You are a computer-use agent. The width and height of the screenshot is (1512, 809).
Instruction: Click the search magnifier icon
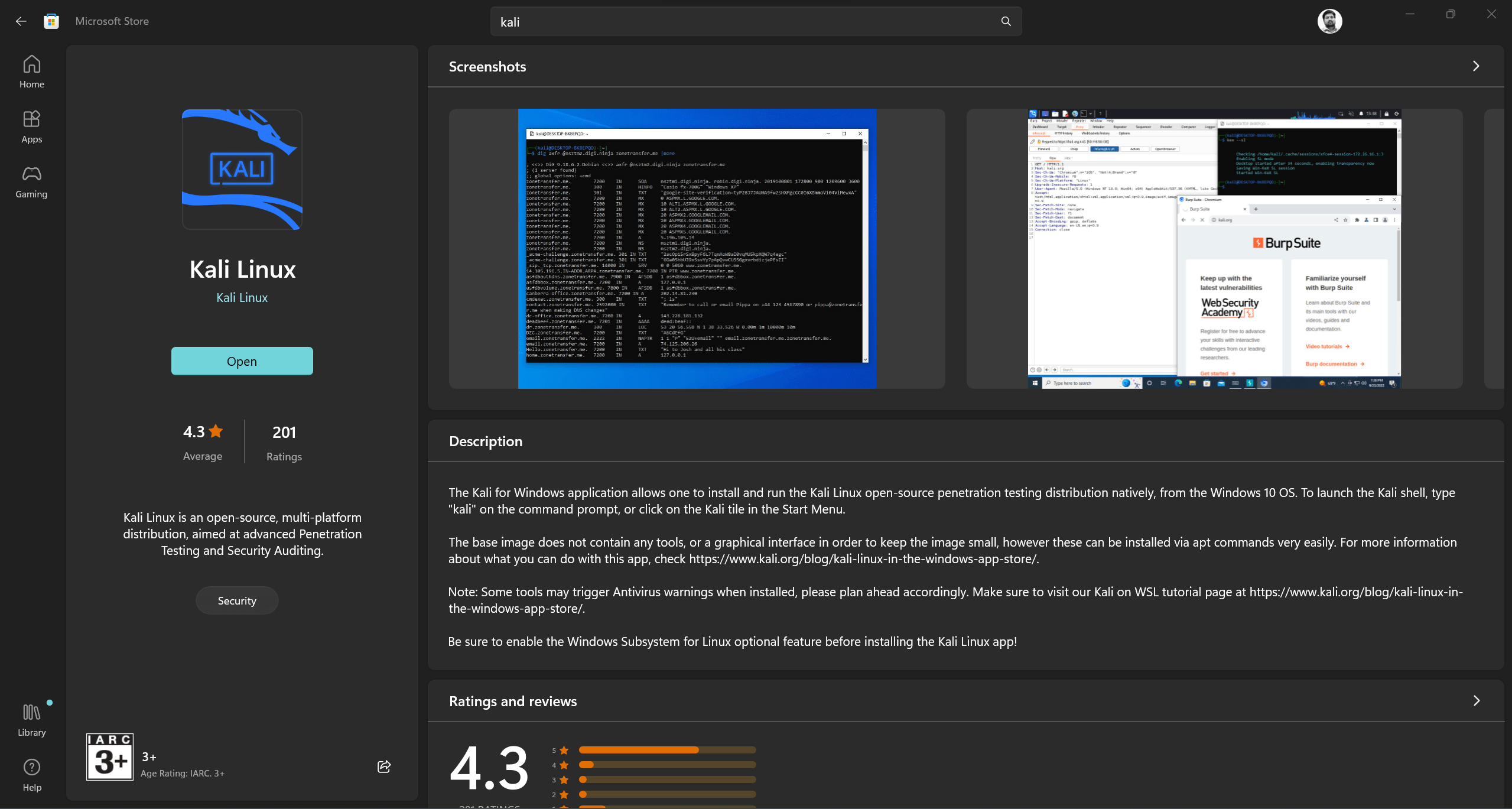click(x=1006, y=21)
